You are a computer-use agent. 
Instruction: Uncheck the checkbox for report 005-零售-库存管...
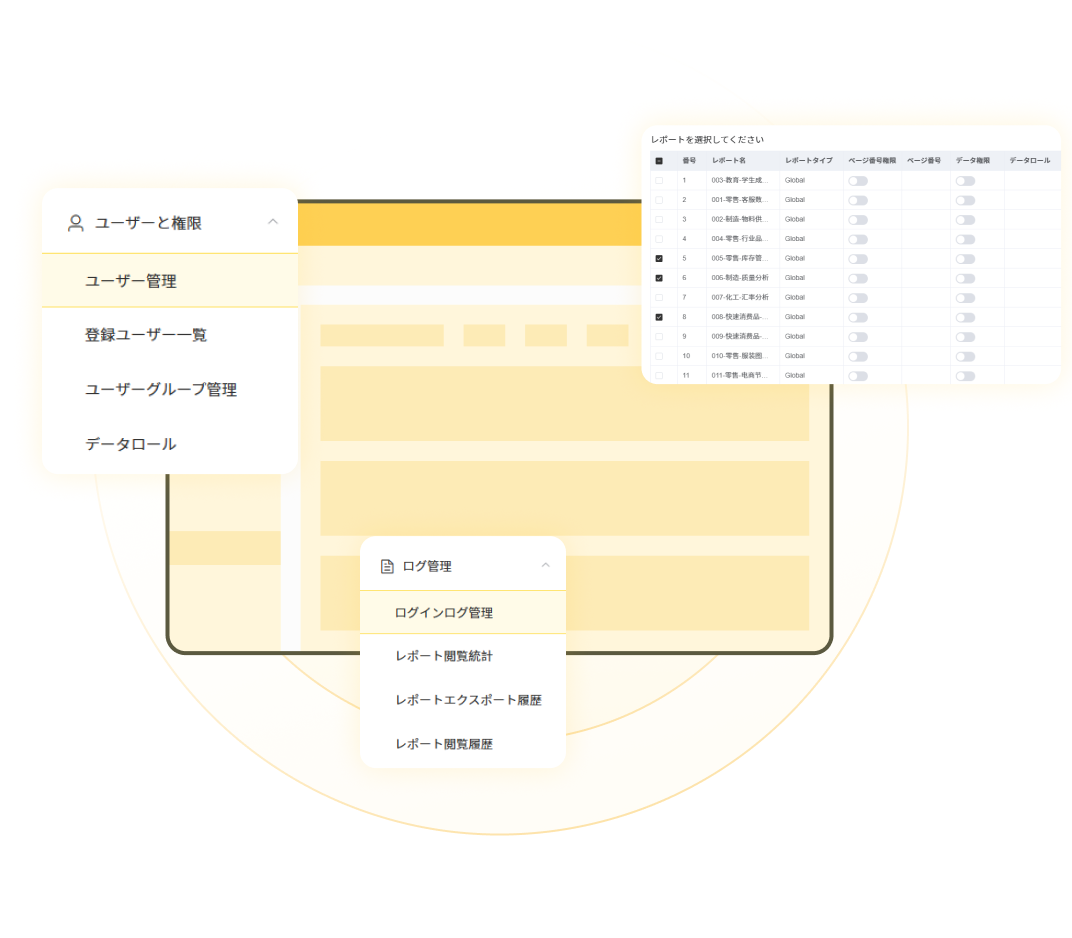658,258
